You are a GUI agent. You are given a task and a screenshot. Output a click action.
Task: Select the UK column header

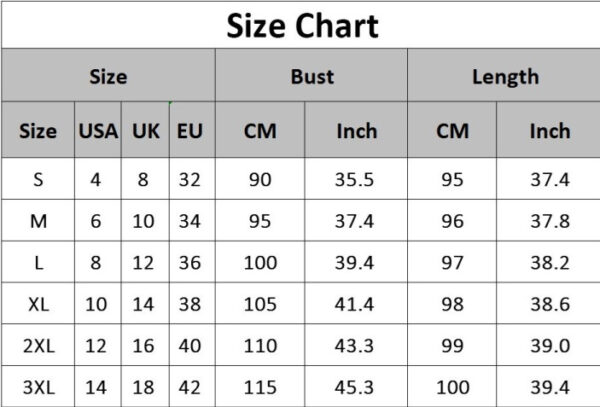(145, 130)
